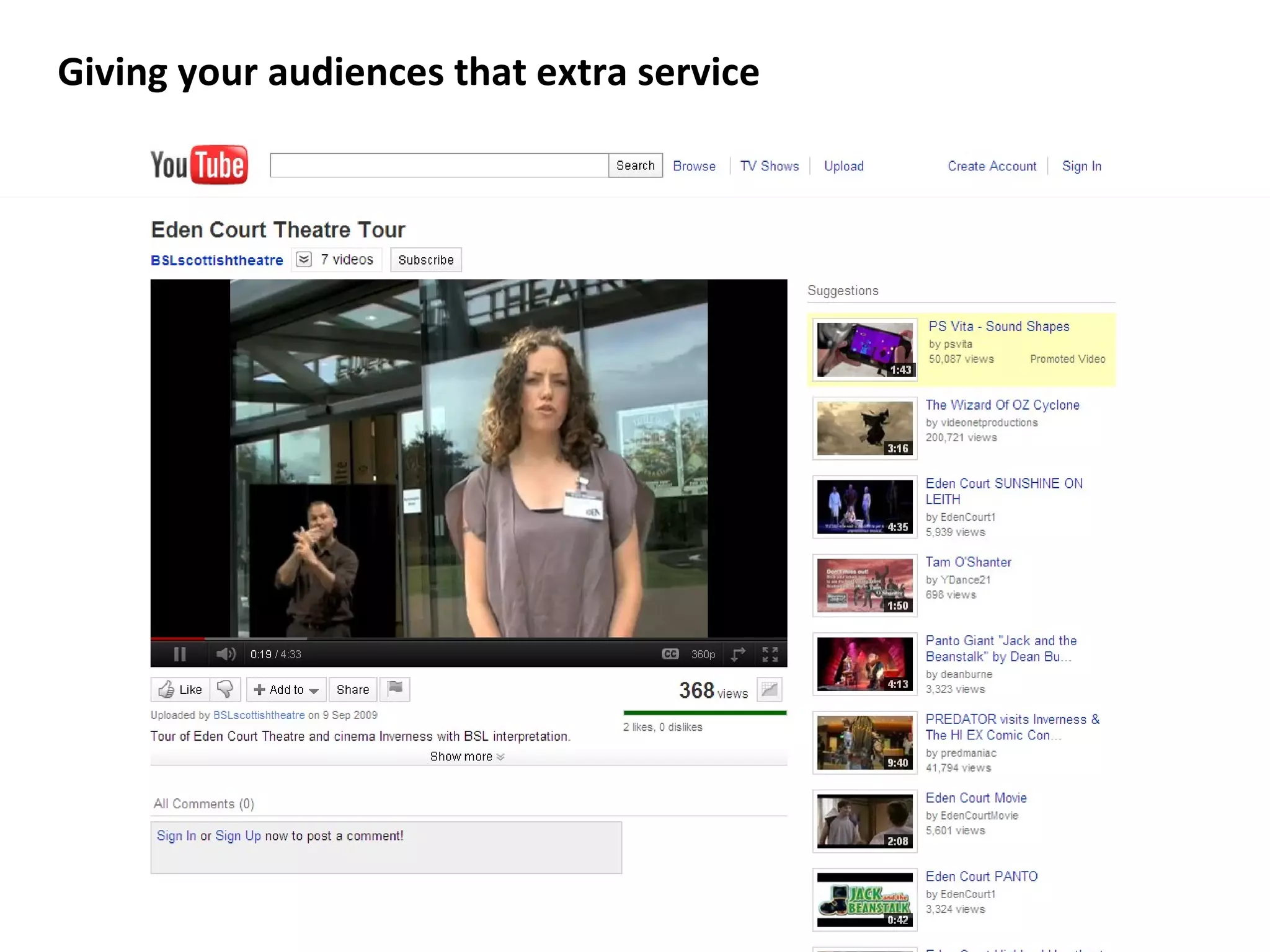Click Sign Up link in comments box
1270x952 pixels.
click(238, 835)
